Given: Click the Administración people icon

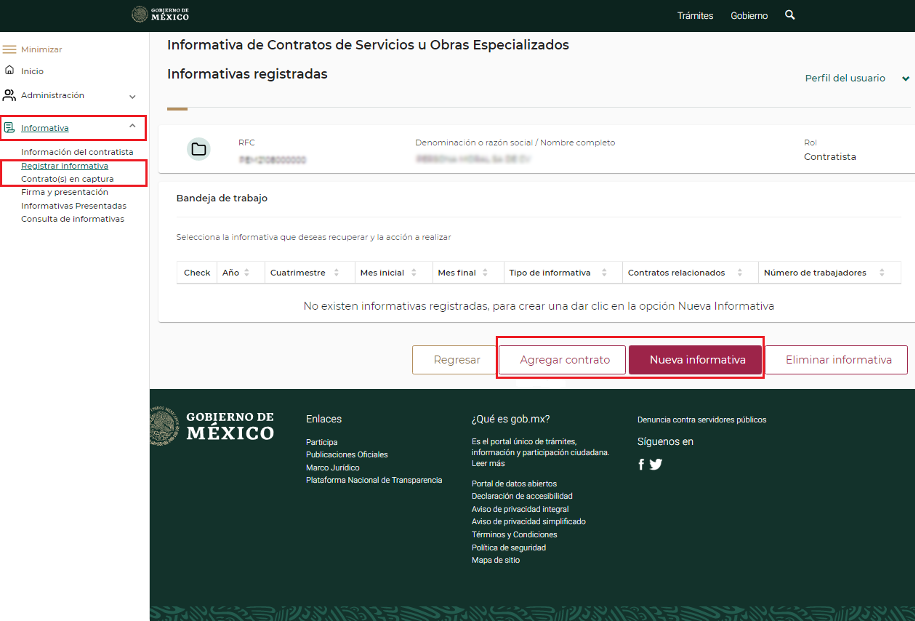Looking at the screenshot, I should (10, 96).
